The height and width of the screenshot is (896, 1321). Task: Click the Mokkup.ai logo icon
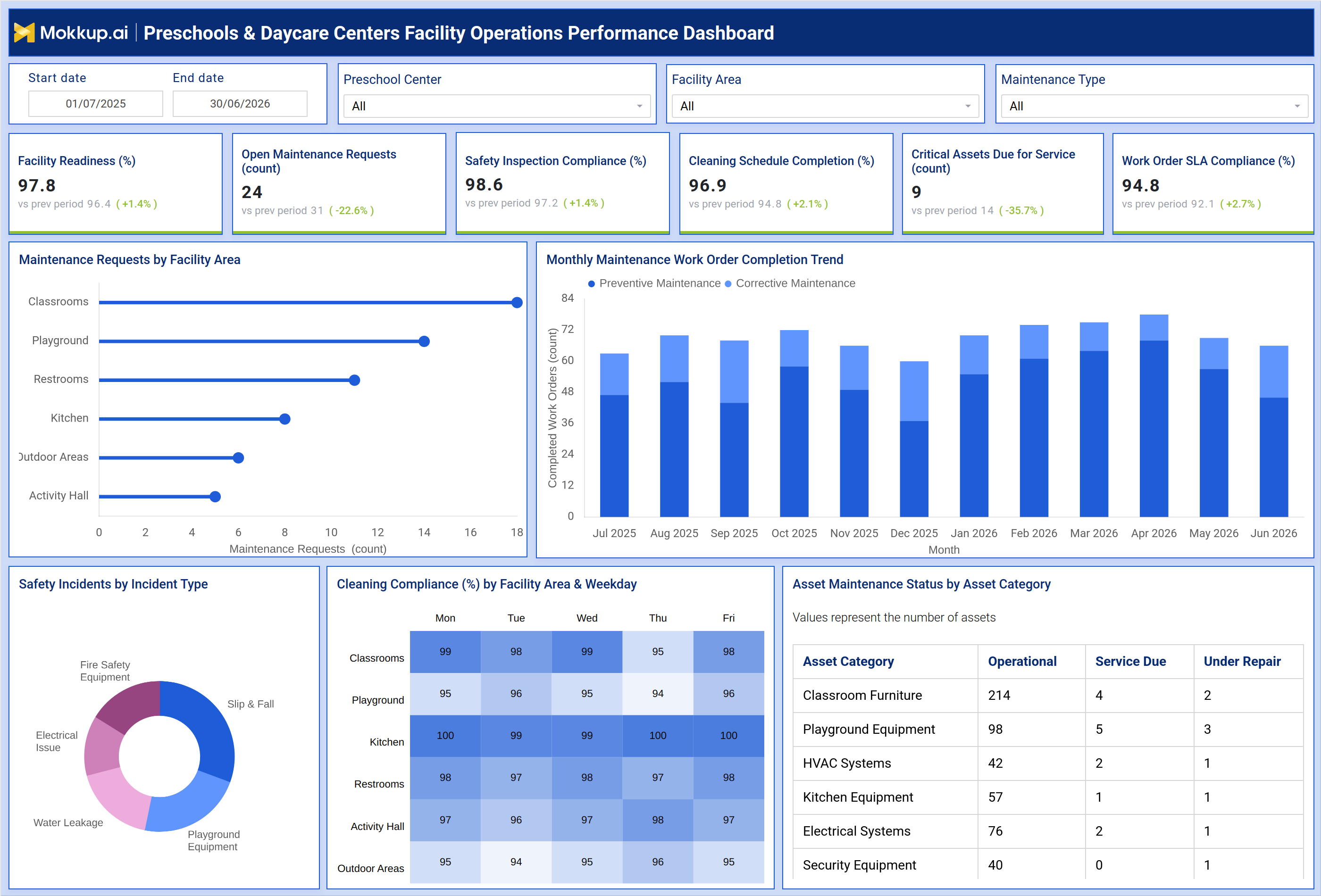coord(24,33)
